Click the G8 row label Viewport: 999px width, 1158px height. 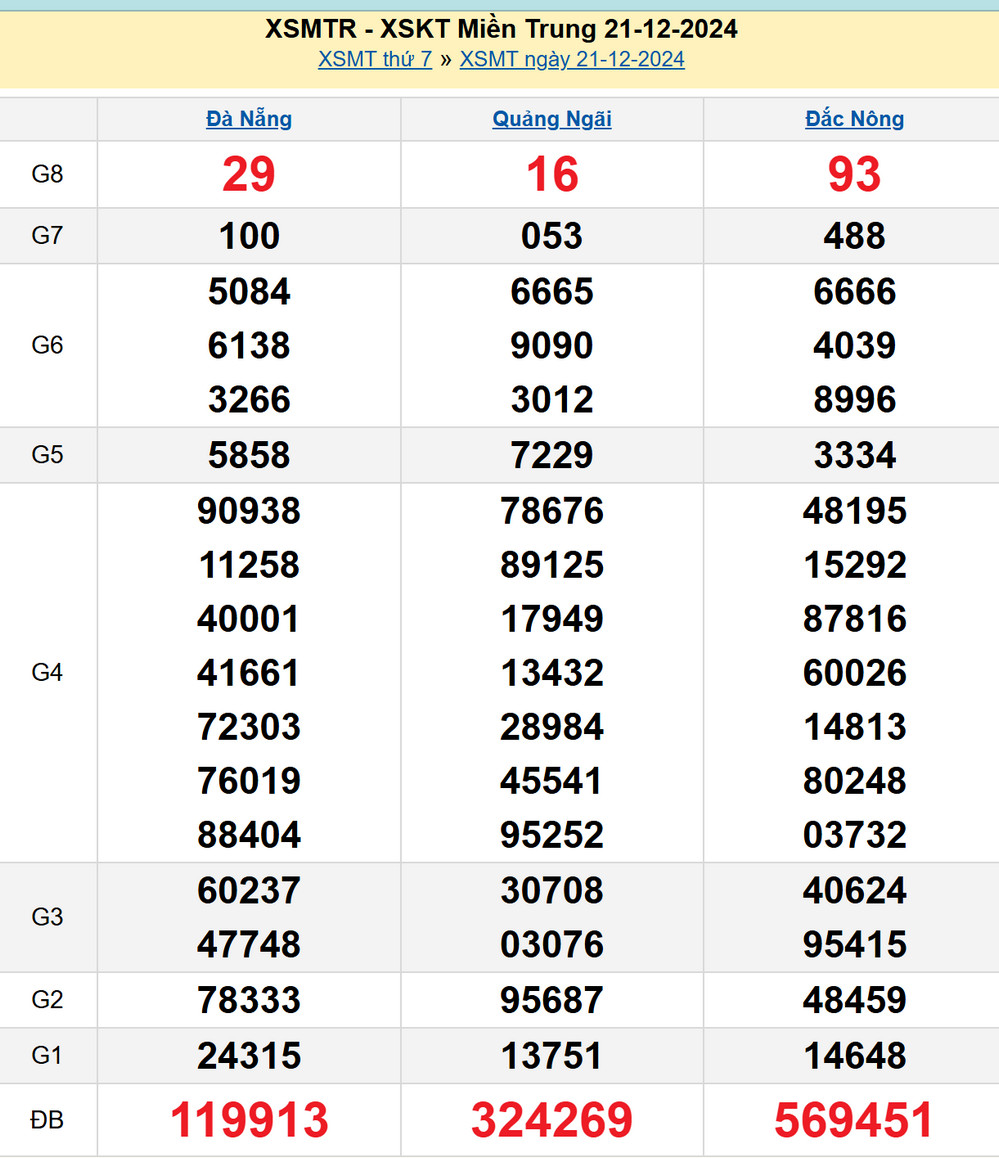click(48, 175)
